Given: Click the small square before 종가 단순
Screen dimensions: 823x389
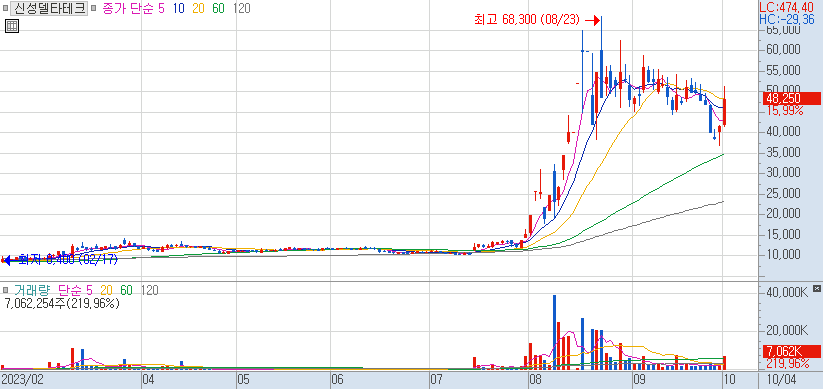Looking at the screenshot, I should [93, 8].
